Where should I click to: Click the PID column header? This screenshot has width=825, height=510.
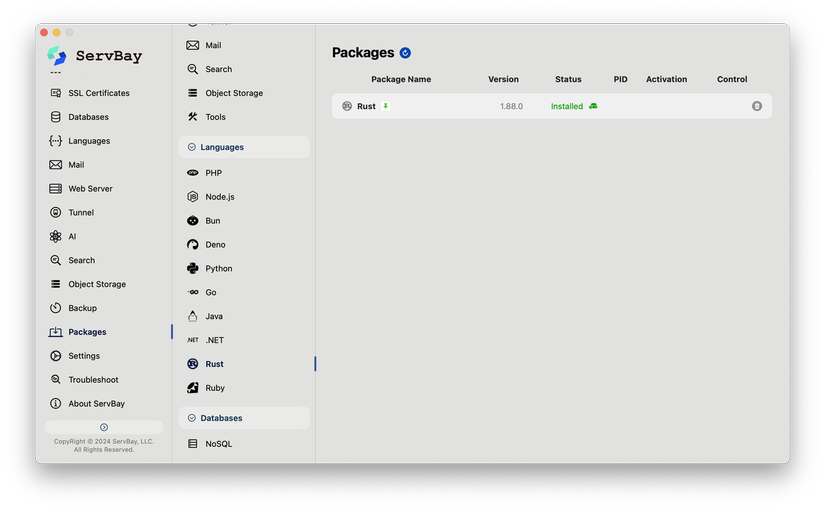coord(620,79)
